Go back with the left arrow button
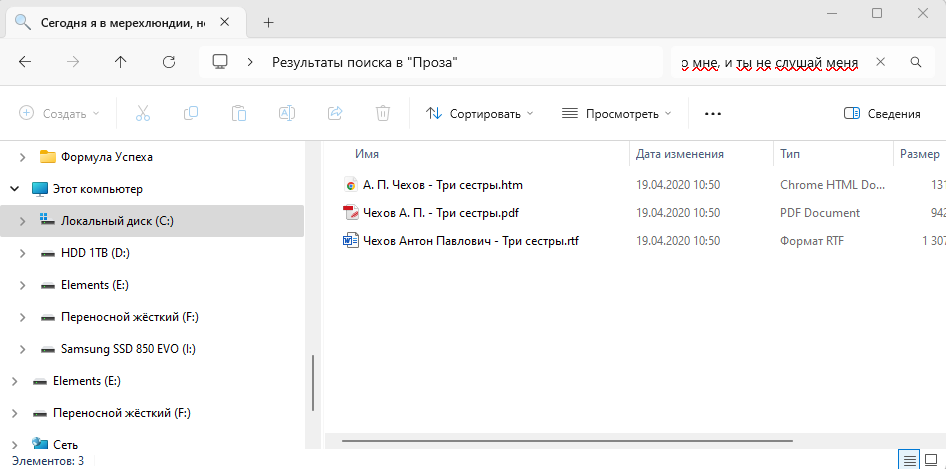 (x=25, y=62)
